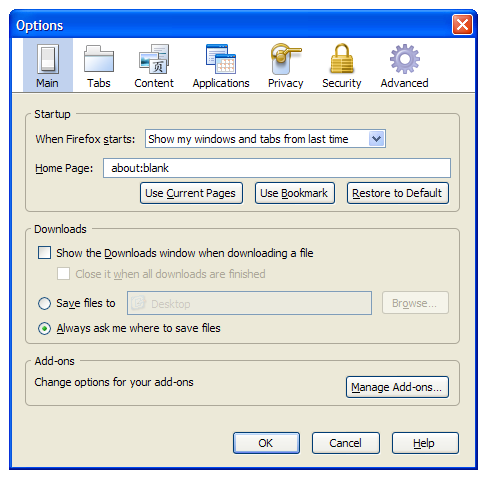Tick Close it when all downloads finished

point(63,274)
